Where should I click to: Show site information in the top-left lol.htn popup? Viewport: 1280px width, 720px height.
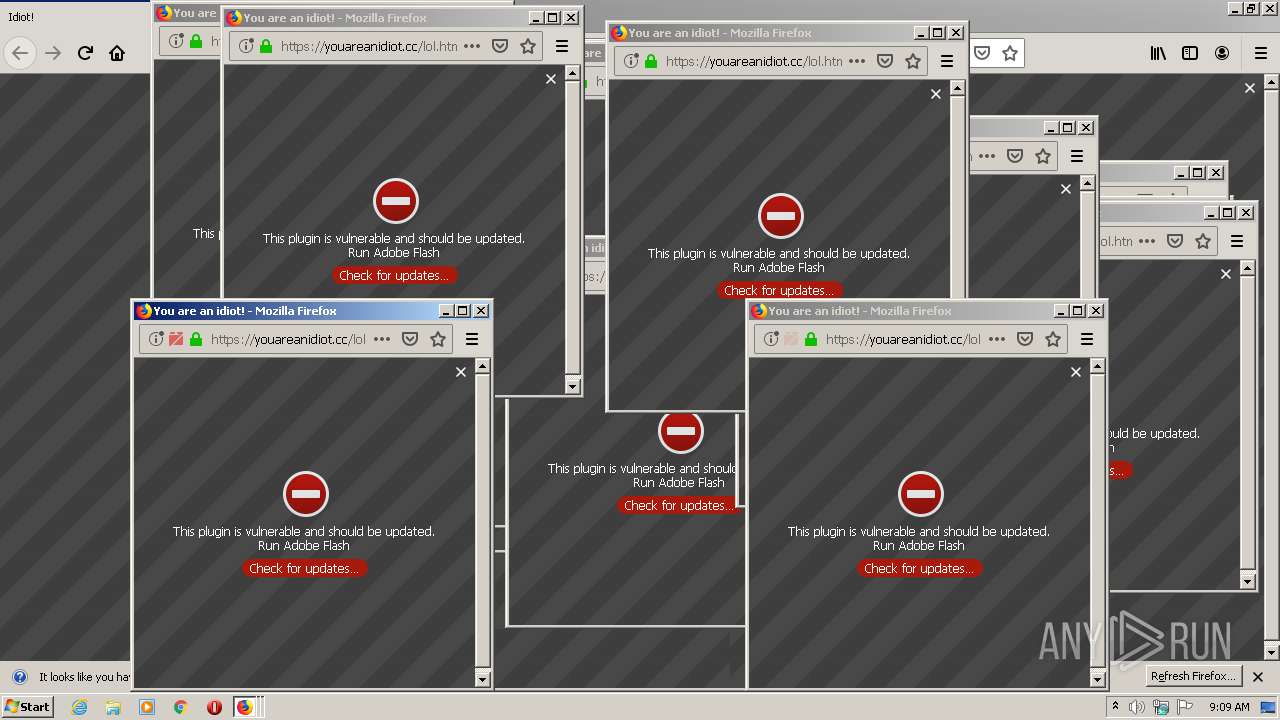[246, 46]
